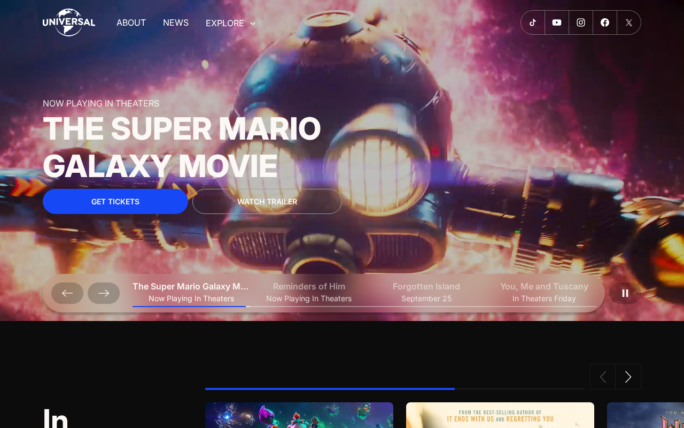Pause the hero carousel autoplay
The width and height of the screenshot is (684, 428).
[x=625, y=293]
